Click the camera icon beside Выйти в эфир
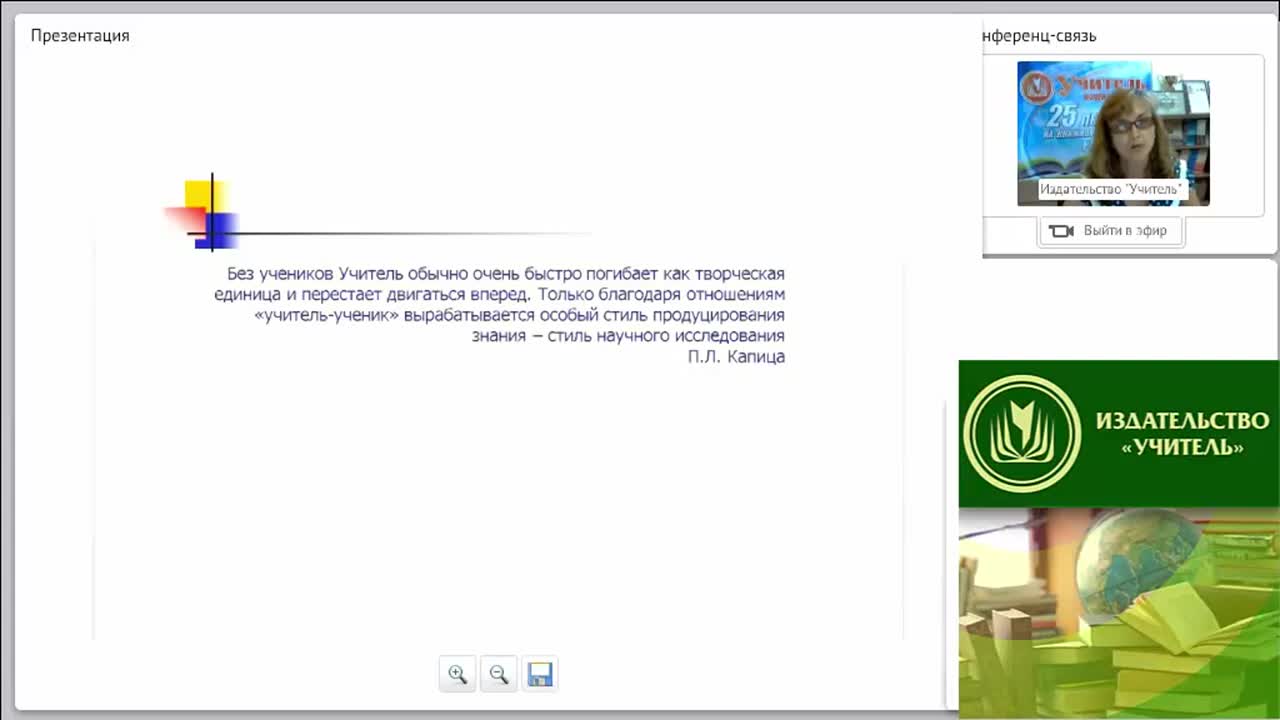 click(x=1061, y=231)
